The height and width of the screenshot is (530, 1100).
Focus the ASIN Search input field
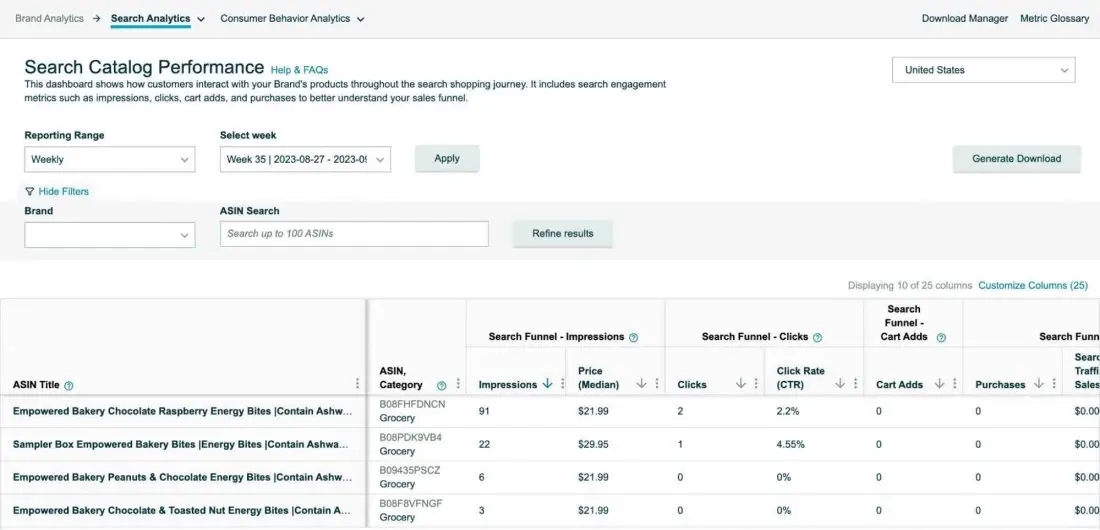click(x=354, y=234)
